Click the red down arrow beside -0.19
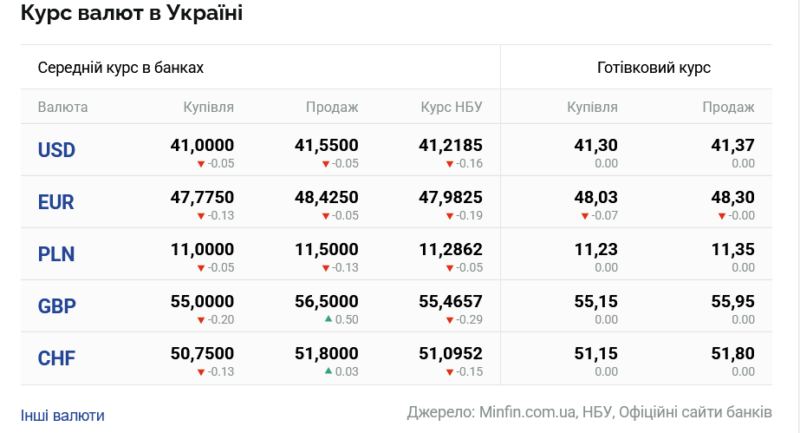Image resolution: width=800 pixels, height=433 pixels. 449,215
